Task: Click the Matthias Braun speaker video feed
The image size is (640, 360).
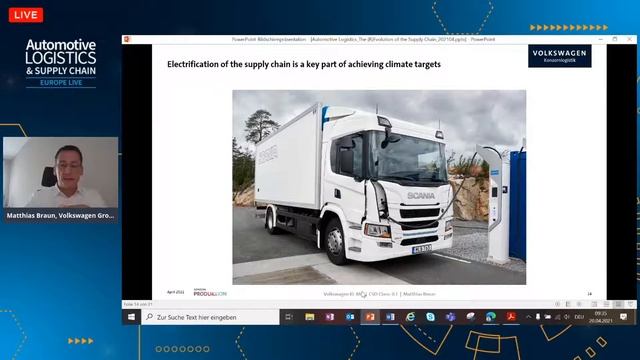Action: tap(60, 172)
